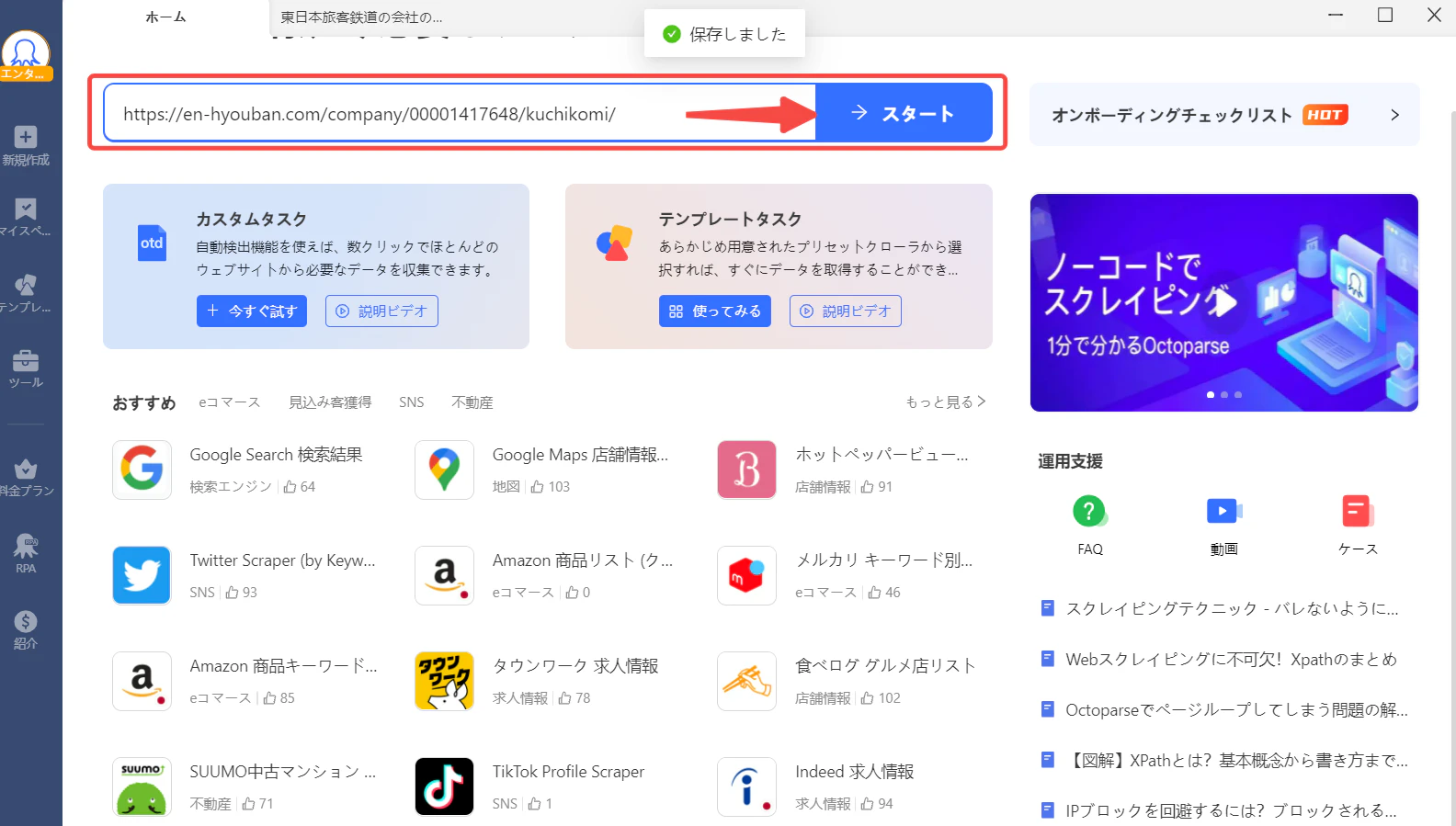Click the URL input field
Viewport: 1456px width, 826px height.
(x=460, y=113)
